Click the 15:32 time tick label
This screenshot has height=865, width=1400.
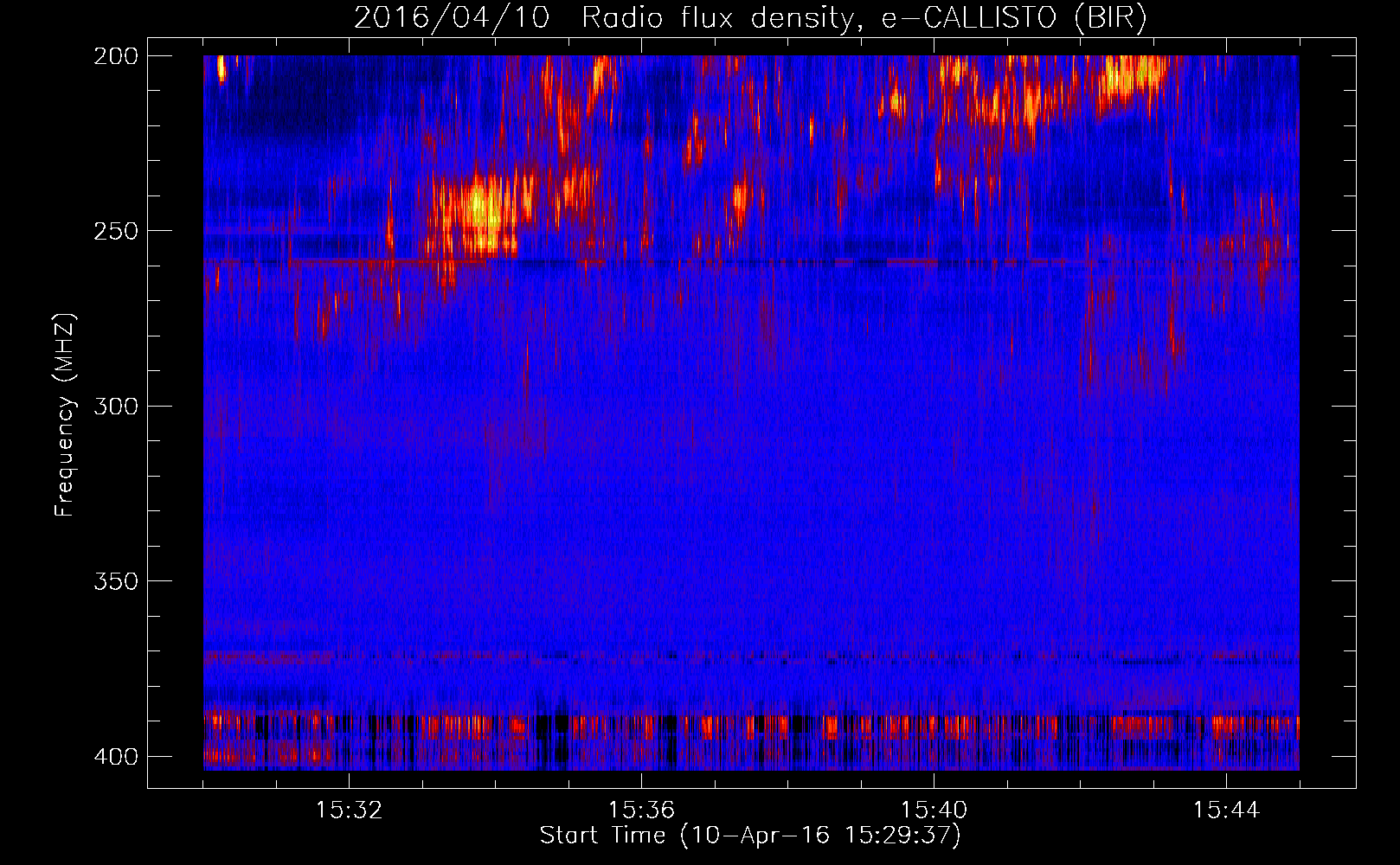[x=349, y=811]
